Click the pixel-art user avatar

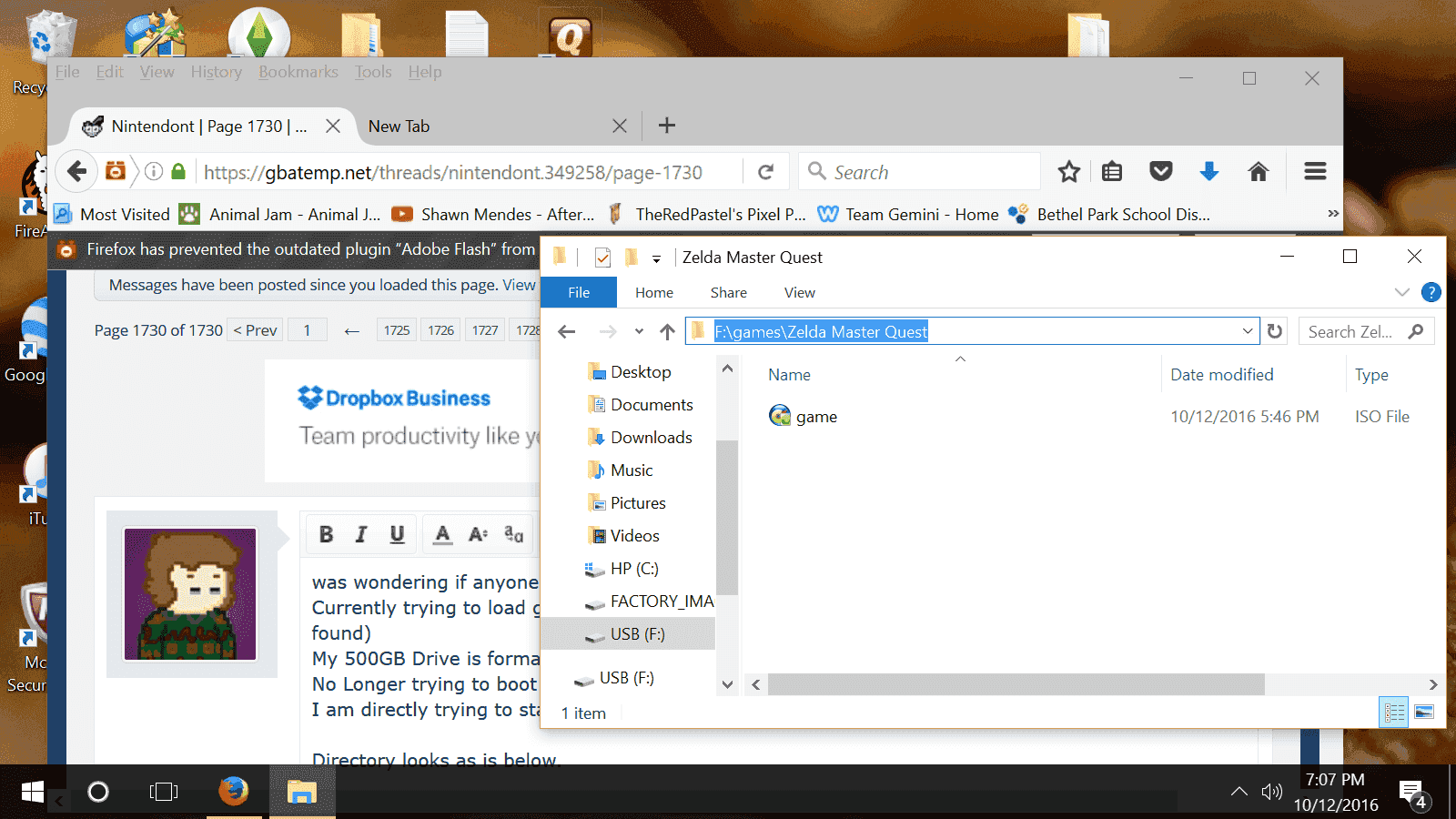pos(190,594)
